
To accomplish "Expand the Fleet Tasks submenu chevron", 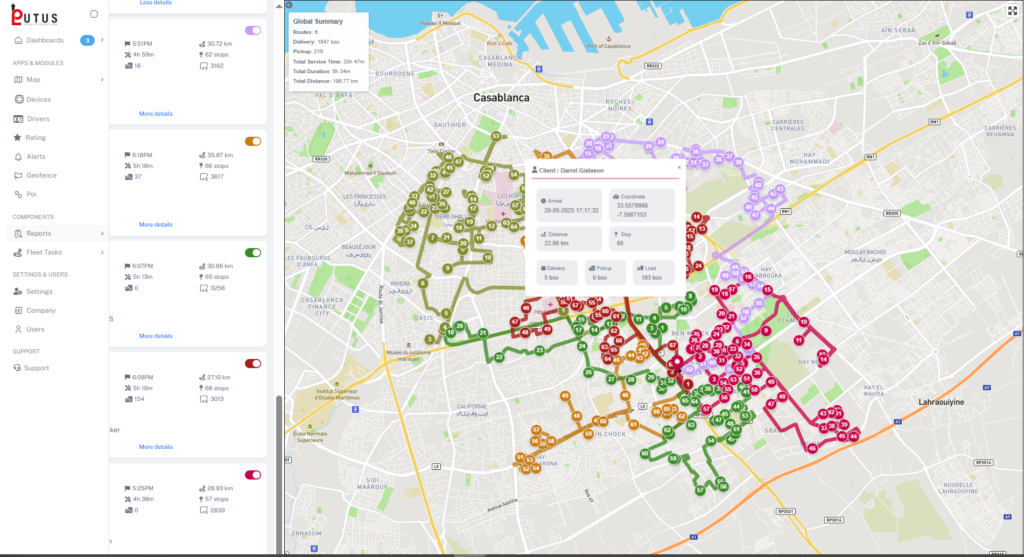I will [102, 253].
